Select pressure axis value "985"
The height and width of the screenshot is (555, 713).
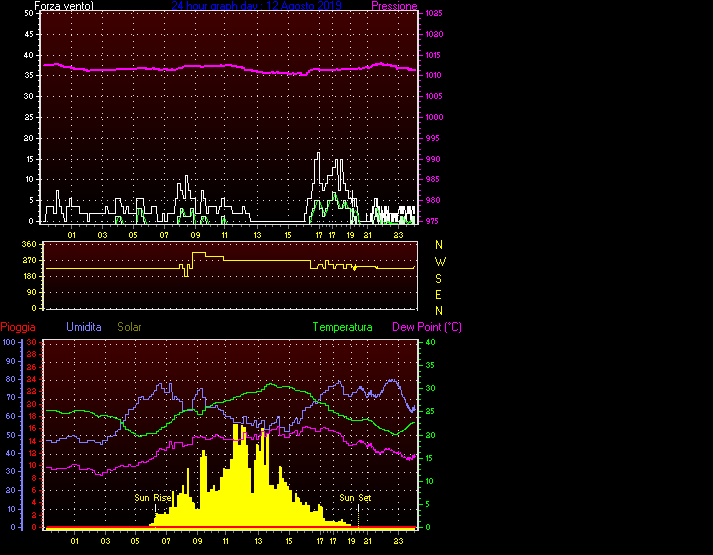[432, 179]
